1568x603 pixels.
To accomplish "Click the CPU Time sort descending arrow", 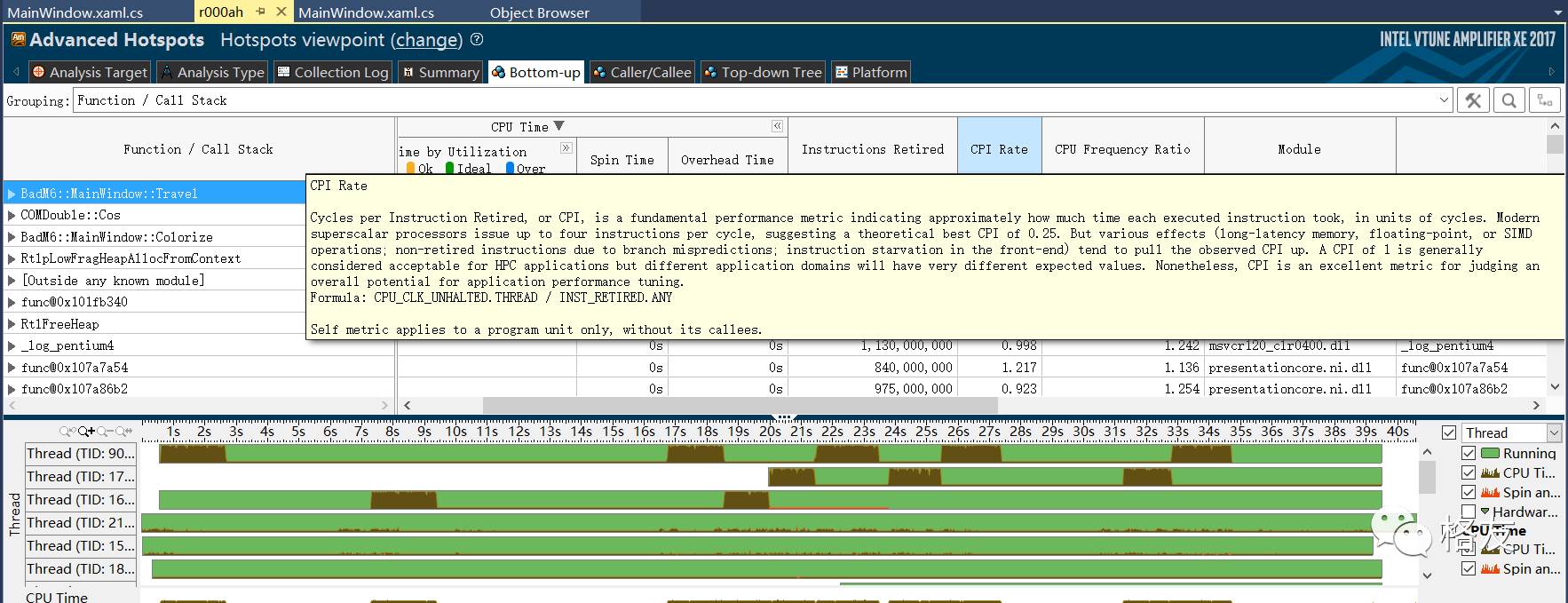I will click(558, 126).
